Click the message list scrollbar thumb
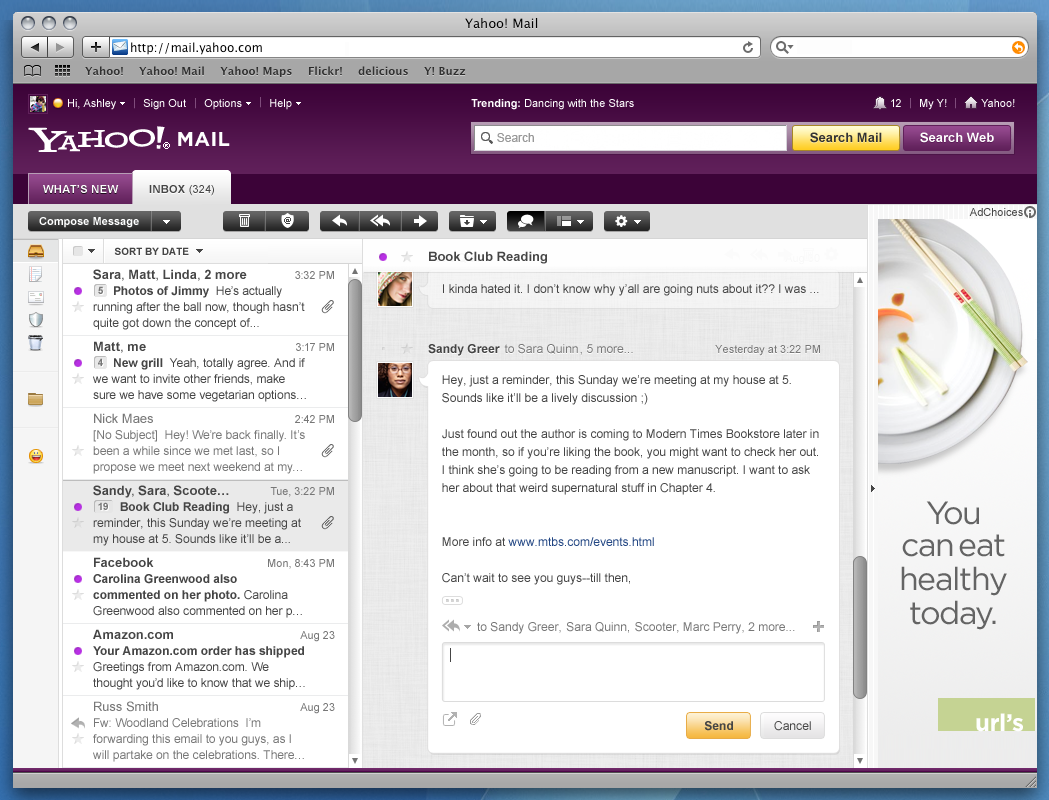The height and width of the screenshot is (800, 1049). click(x=355, y=350)
